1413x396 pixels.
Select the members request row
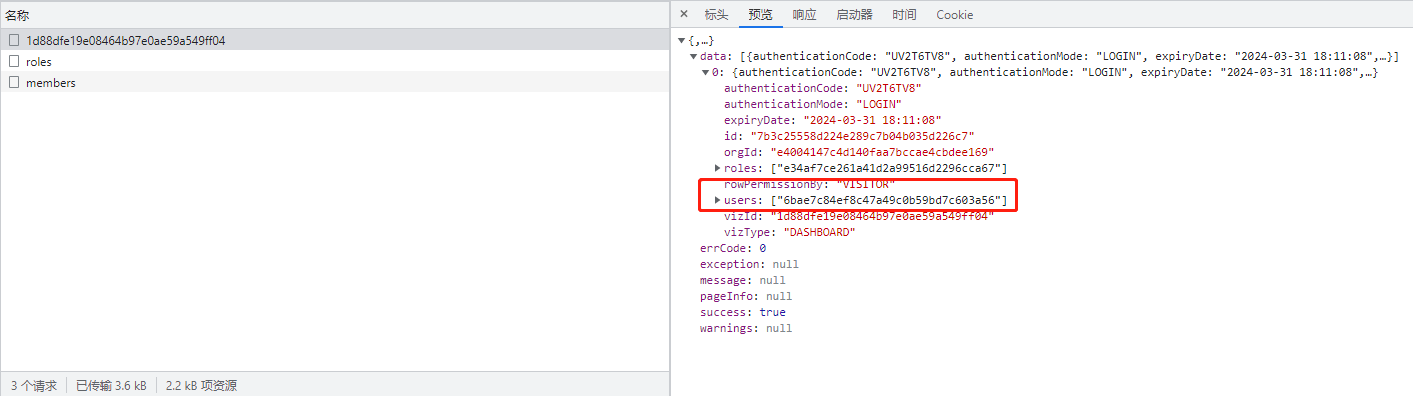coord(335,82)
